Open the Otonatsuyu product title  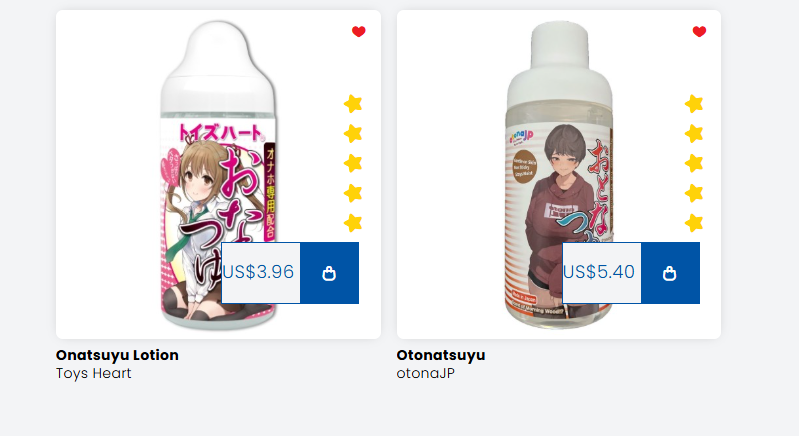[x=441, y=355]
